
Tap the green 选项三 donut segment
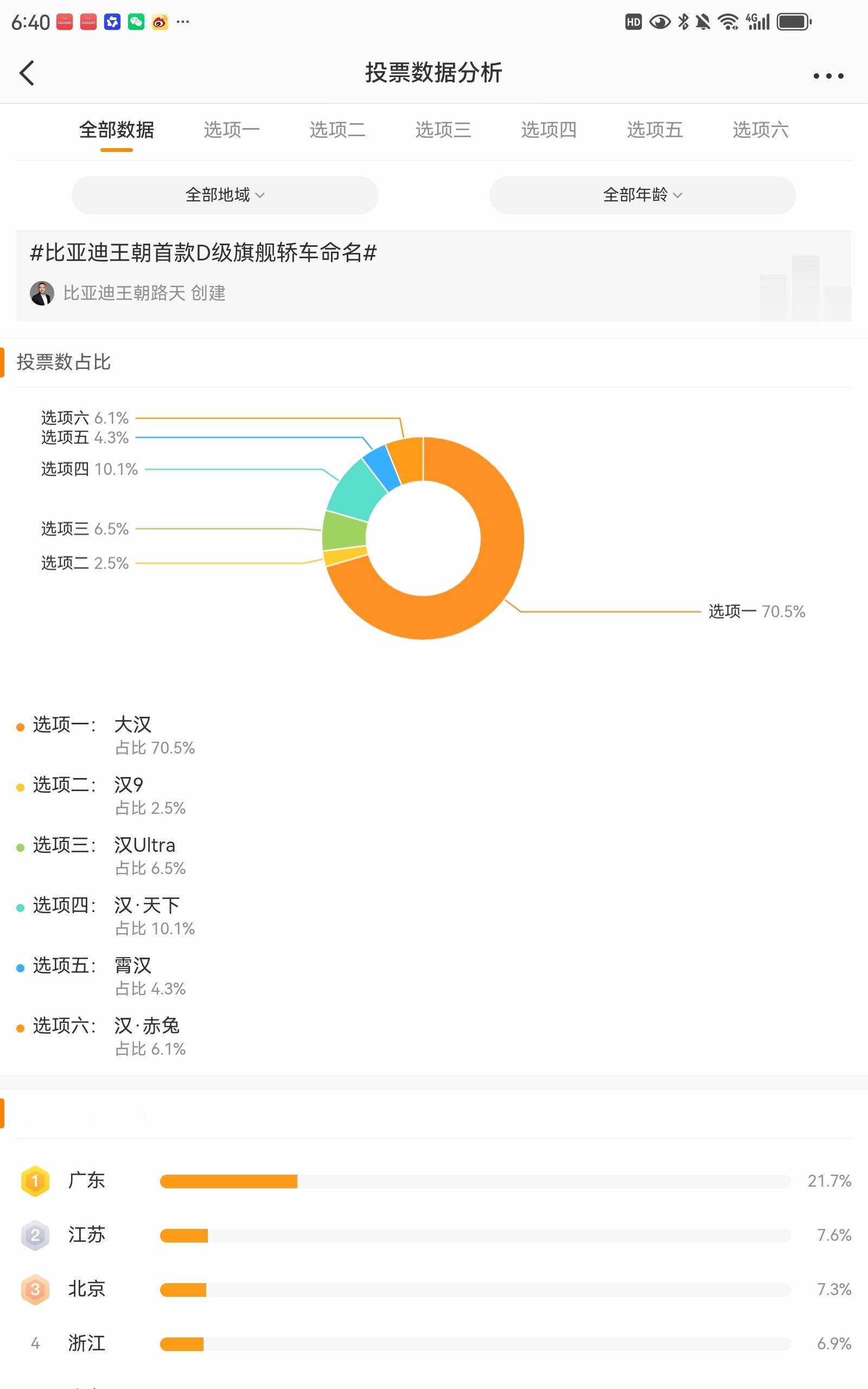coord(344,530)
